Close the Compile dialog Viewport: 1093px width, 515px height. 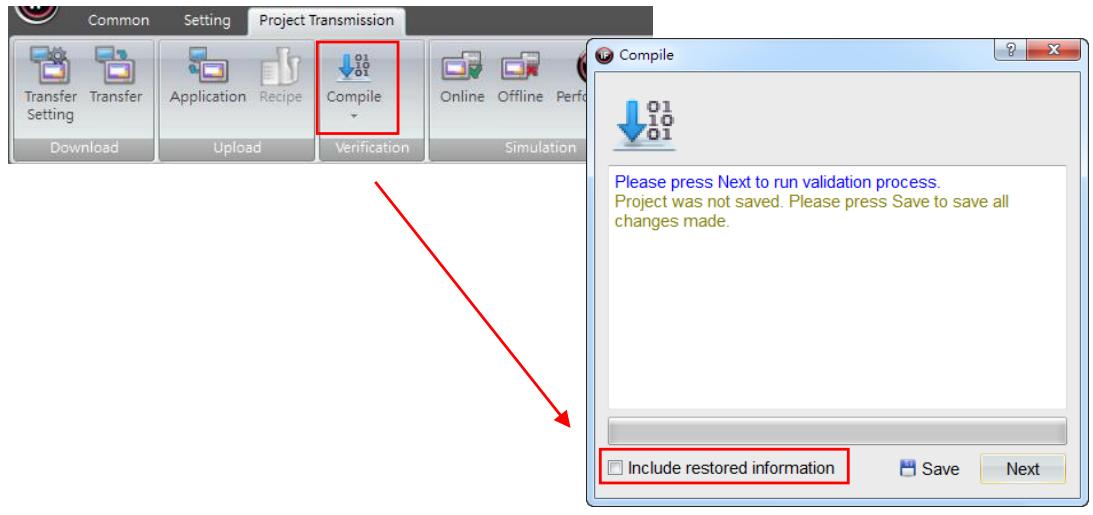pyautogui.click(x=1053, y=50)
